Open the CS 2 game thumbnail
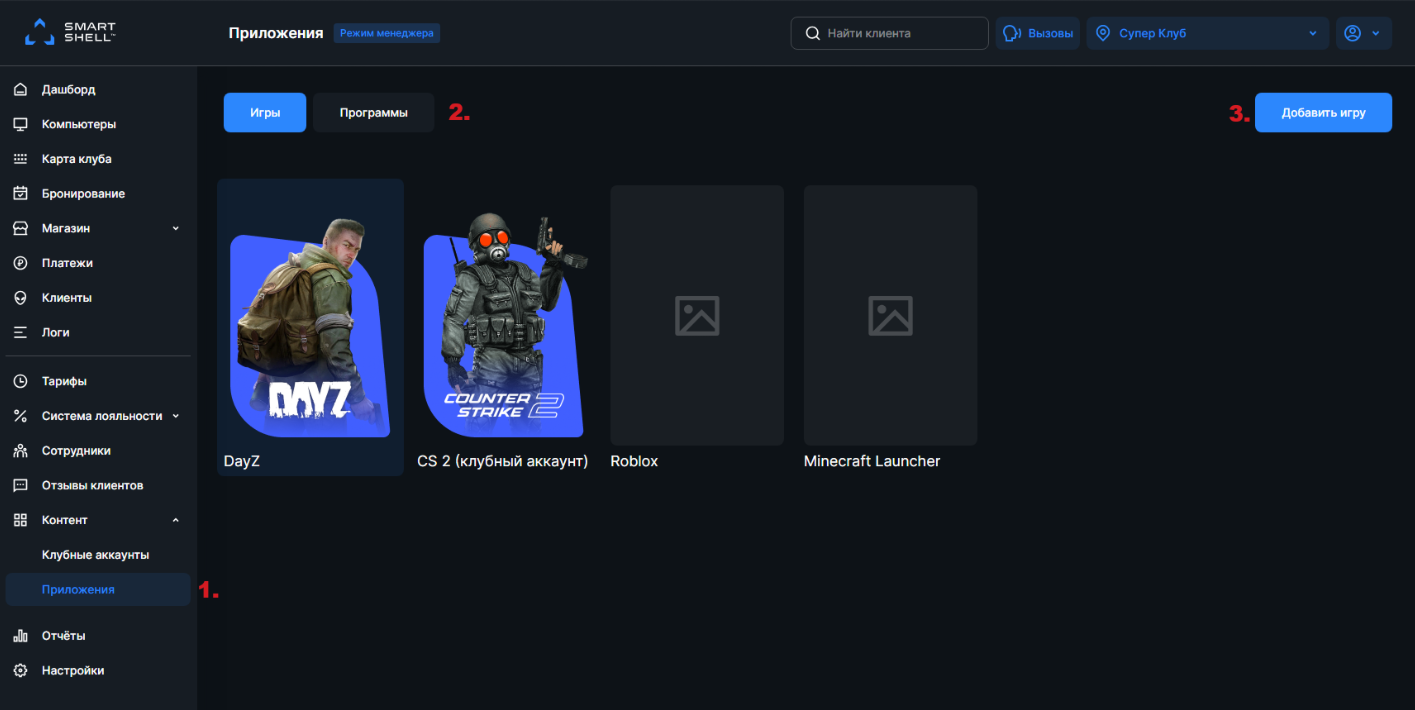Viewport: 1415px width, 710px height. click(x=503, y=325)
